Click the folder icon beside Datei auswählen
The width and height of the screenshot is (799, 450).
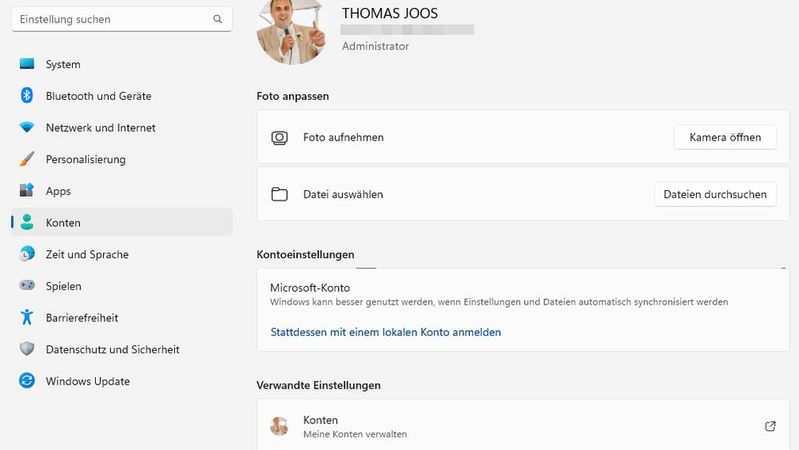[279, 194]
